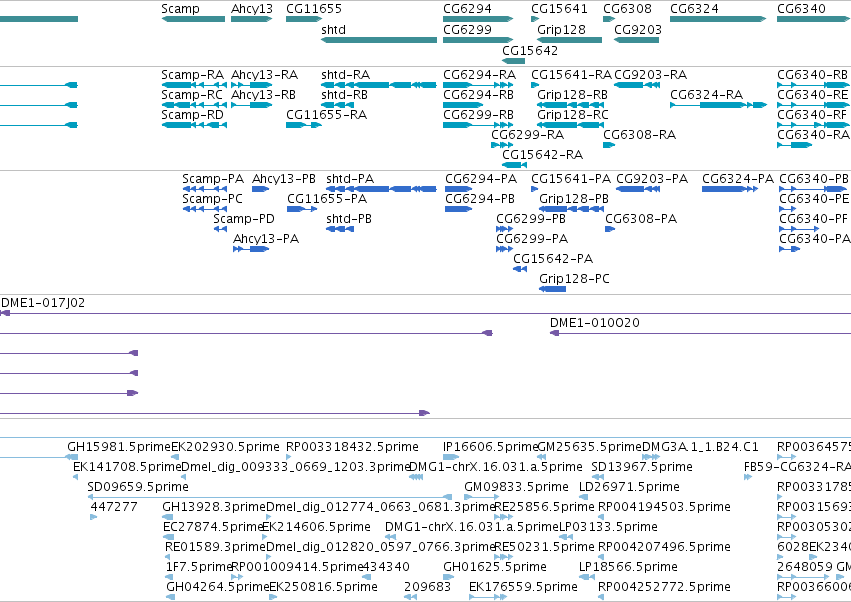Select the Scamp gene label

[180, 9]
